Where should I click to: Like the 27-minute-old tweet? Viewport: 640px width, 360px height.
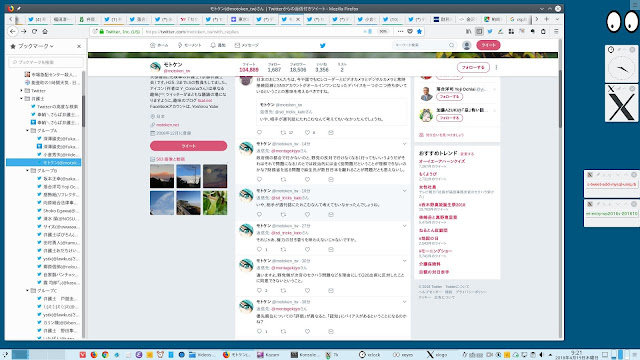coord(307,249)
